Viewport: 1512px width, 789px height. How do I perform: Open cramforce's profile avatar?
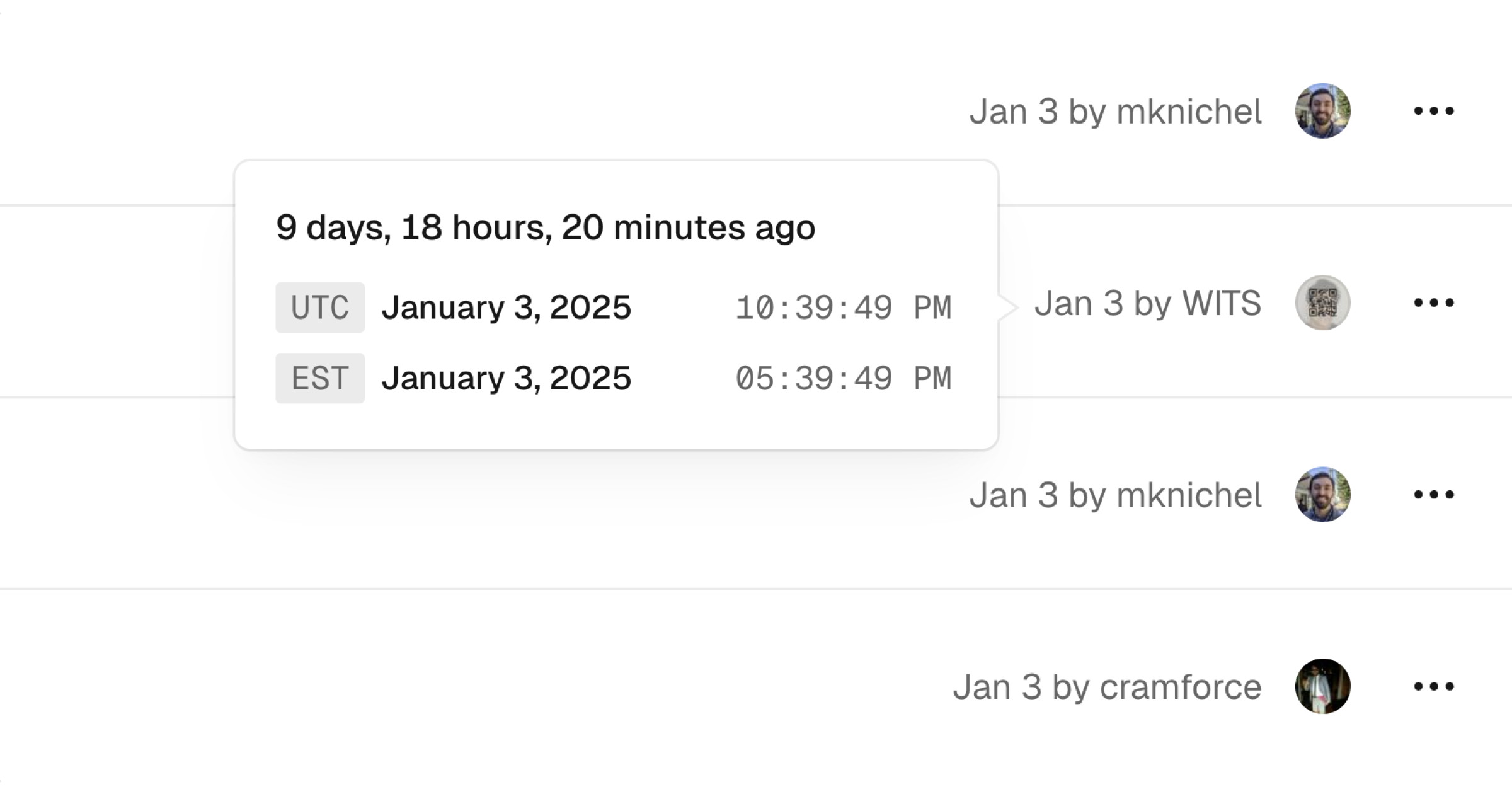pyautogui.click(x=1322, y=686)
